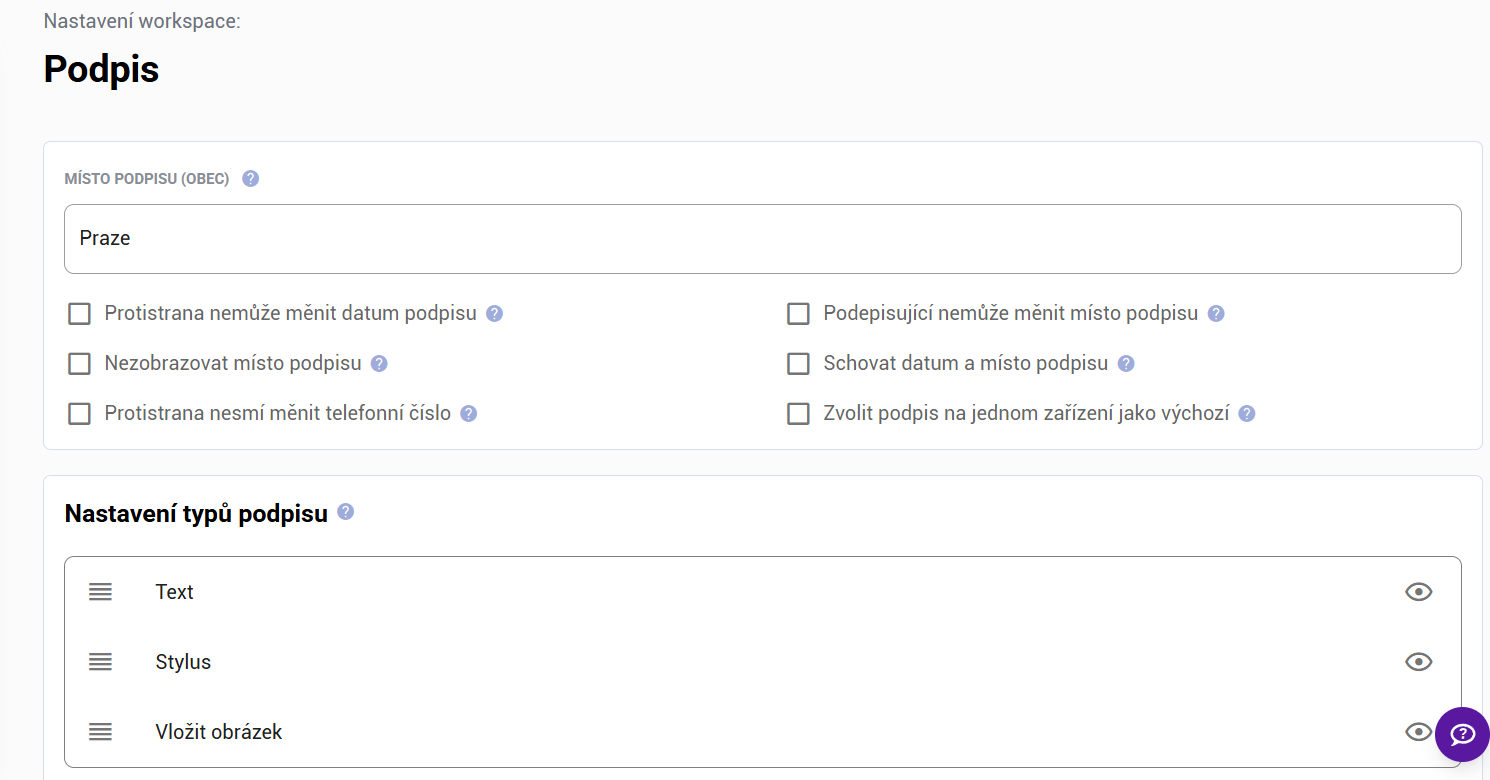
Task: Click help icon beside Protistrana nesmí měnit telefonní číslo
Action: [469, 414]
